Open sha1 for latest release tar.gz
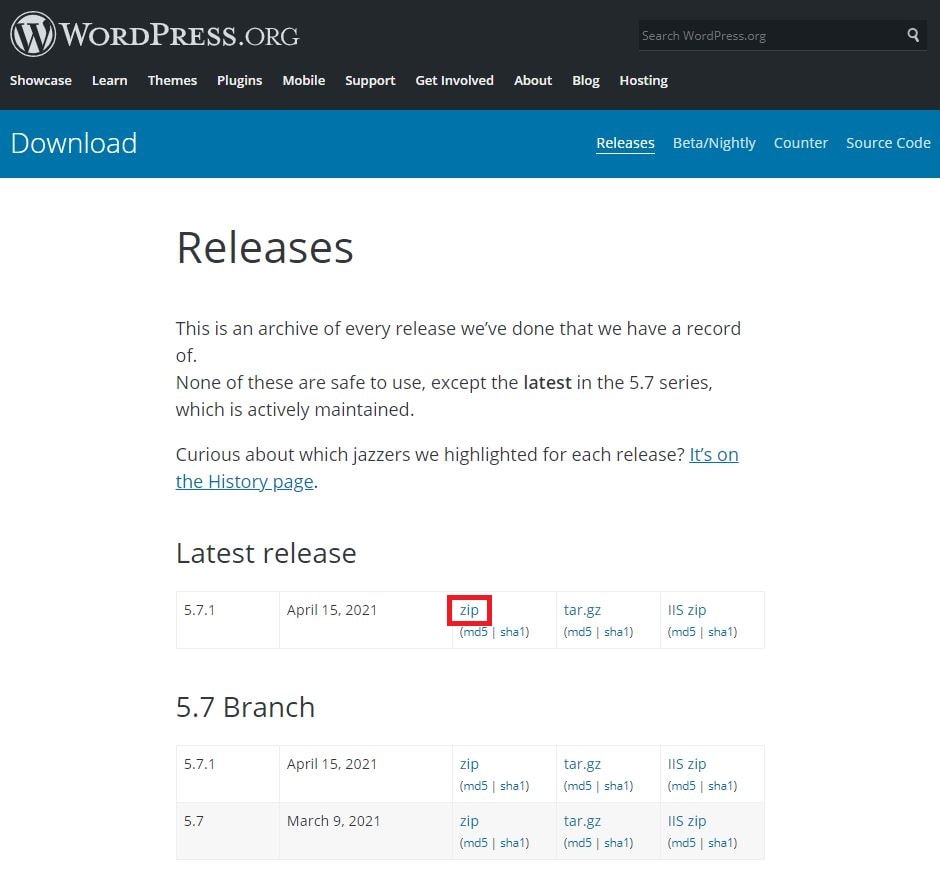 [x=617, y=632]
